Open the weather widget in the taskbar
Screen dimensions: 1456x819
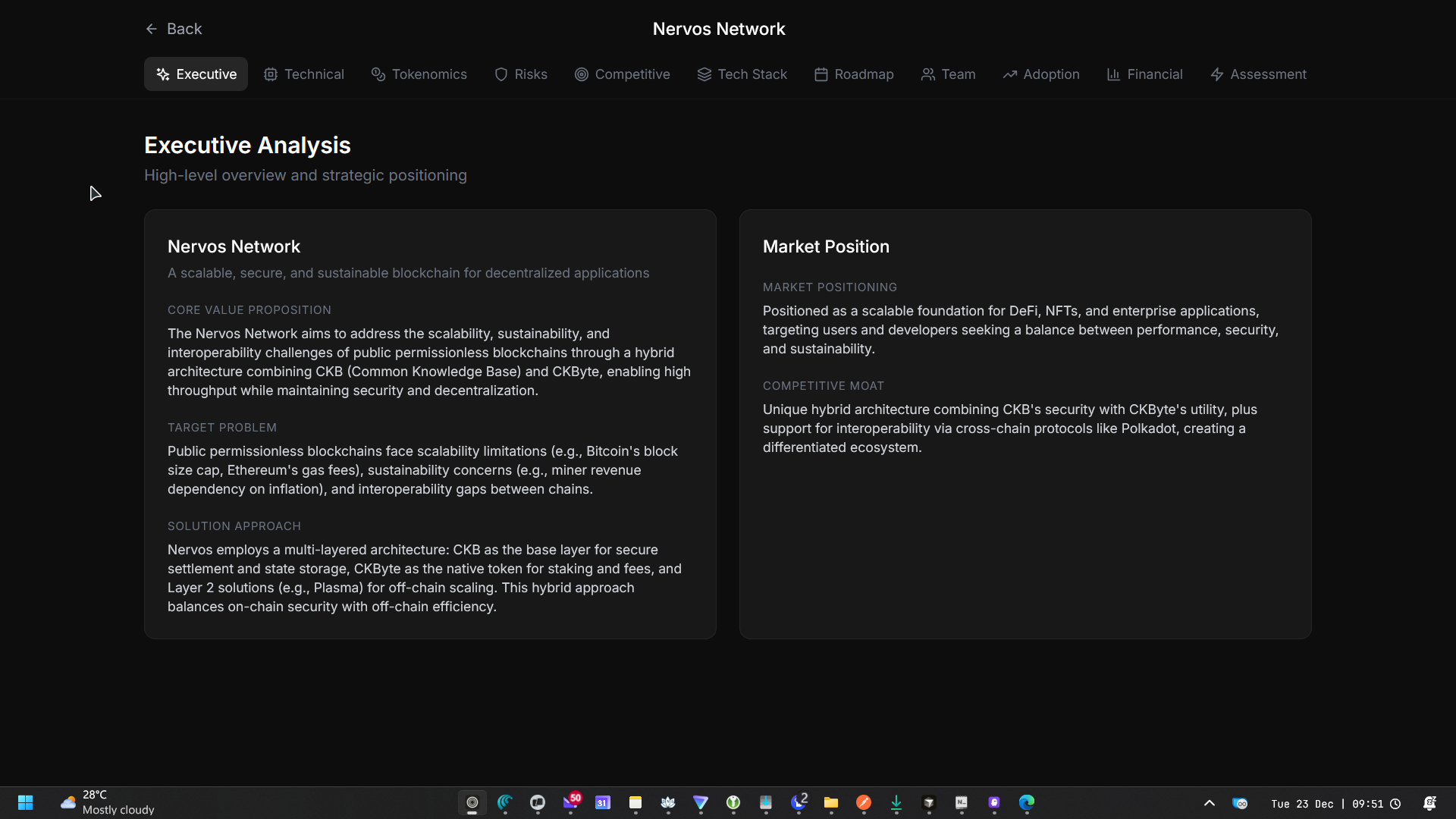click(106, 802)
